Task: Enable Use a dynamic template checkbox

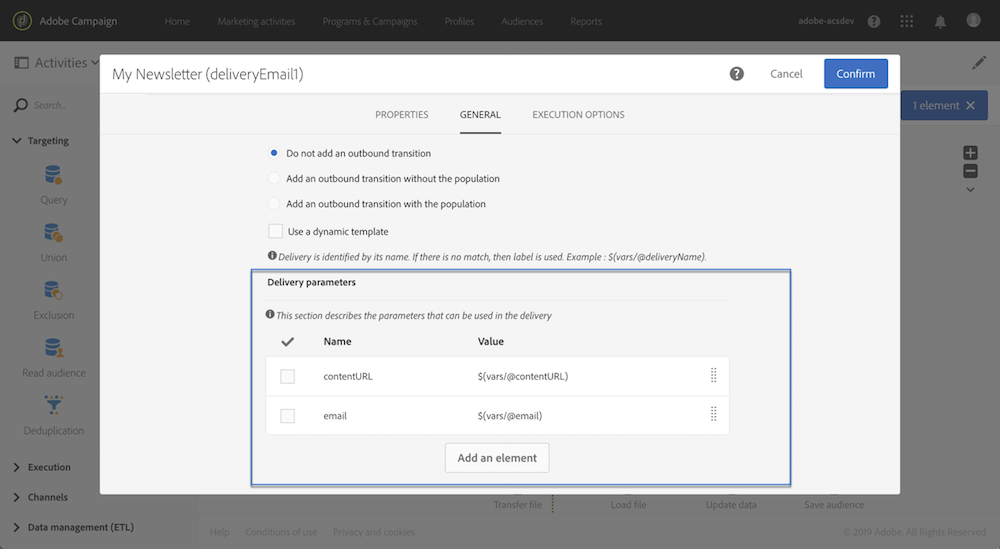Action: 276,231
